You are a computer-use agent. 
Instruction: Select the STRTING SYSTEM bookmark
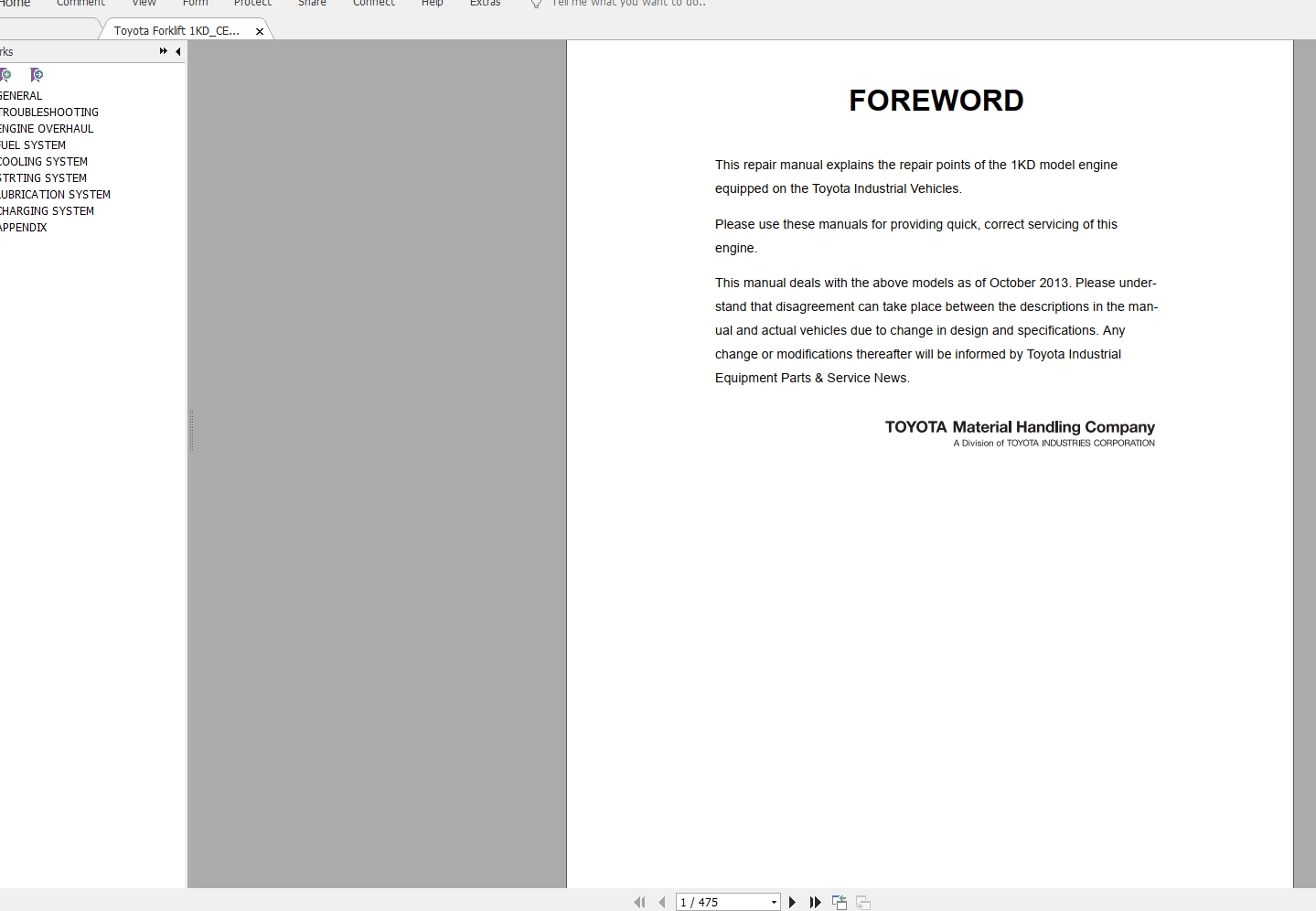click(43, 178)
